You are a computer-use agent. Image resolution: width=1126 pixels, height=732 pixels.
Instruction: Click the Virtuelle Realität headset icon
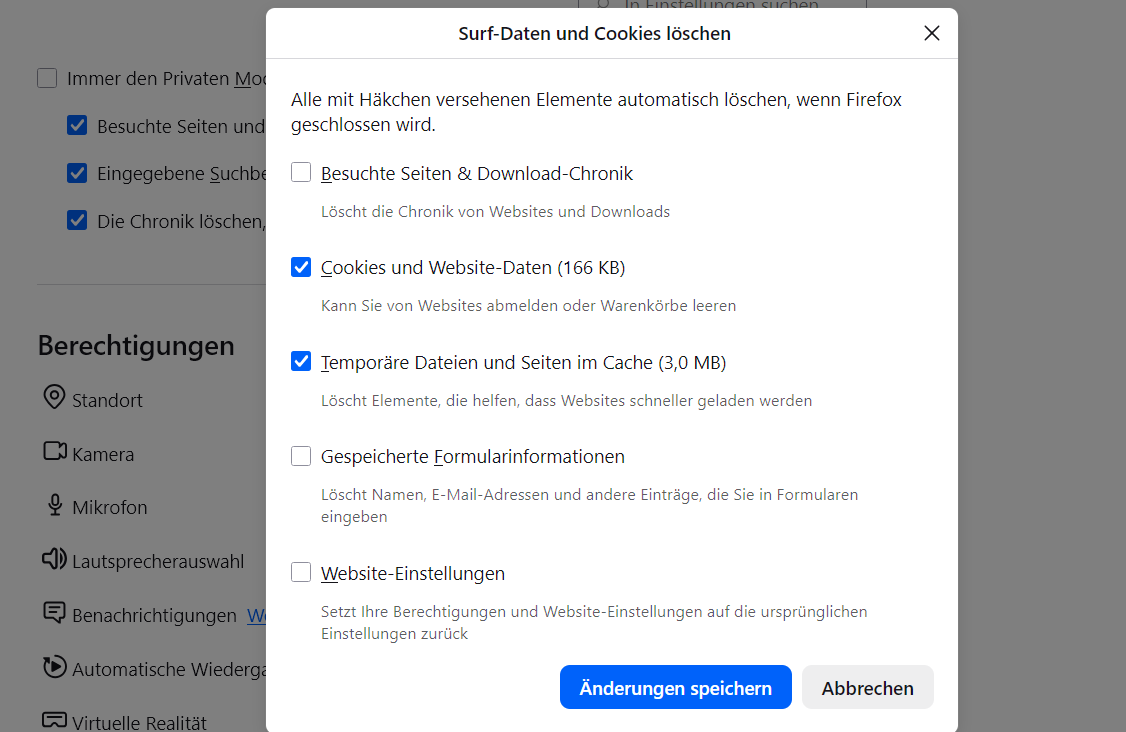54,720
